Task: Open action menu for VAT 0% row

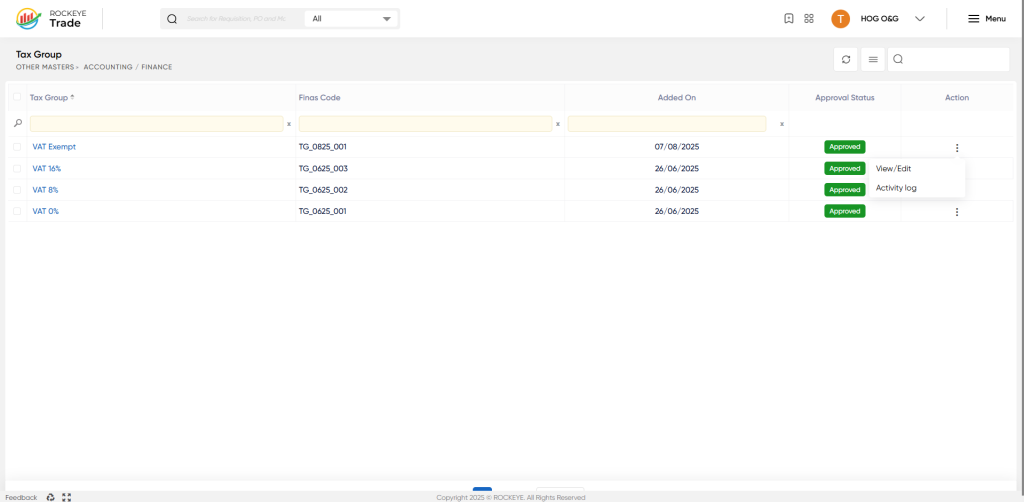Action: pyautogui.click(x=957, y=212)
